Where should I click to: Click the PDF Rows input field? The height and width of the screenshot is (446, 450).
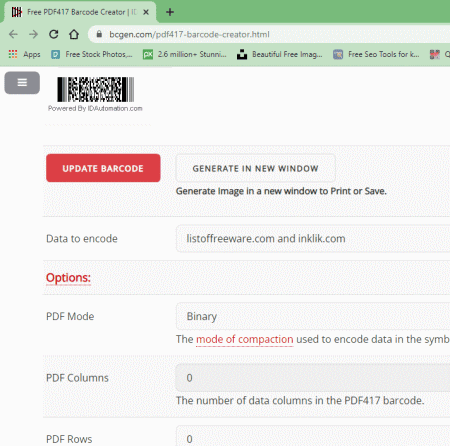click(313, 437)
